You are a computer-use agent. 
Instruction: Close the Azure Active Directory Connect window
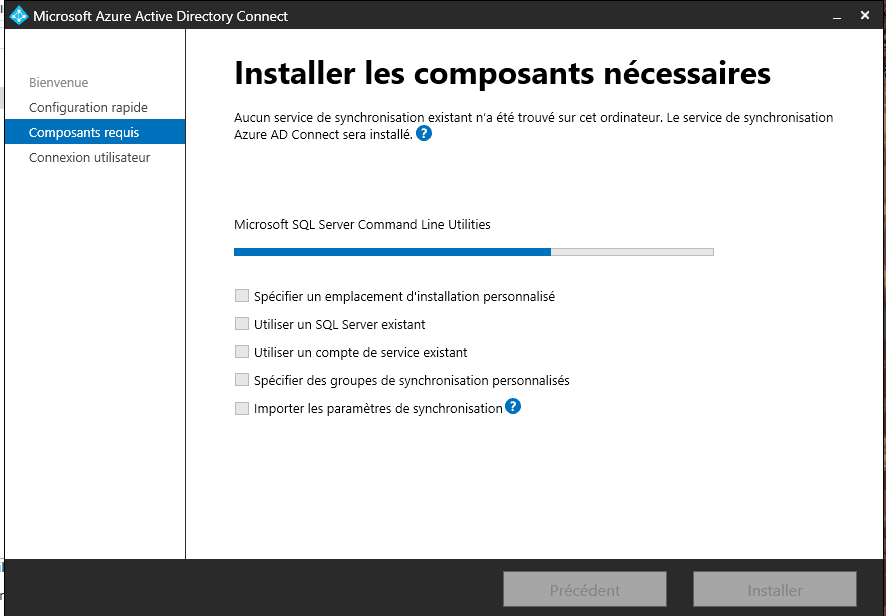(865, 16)
